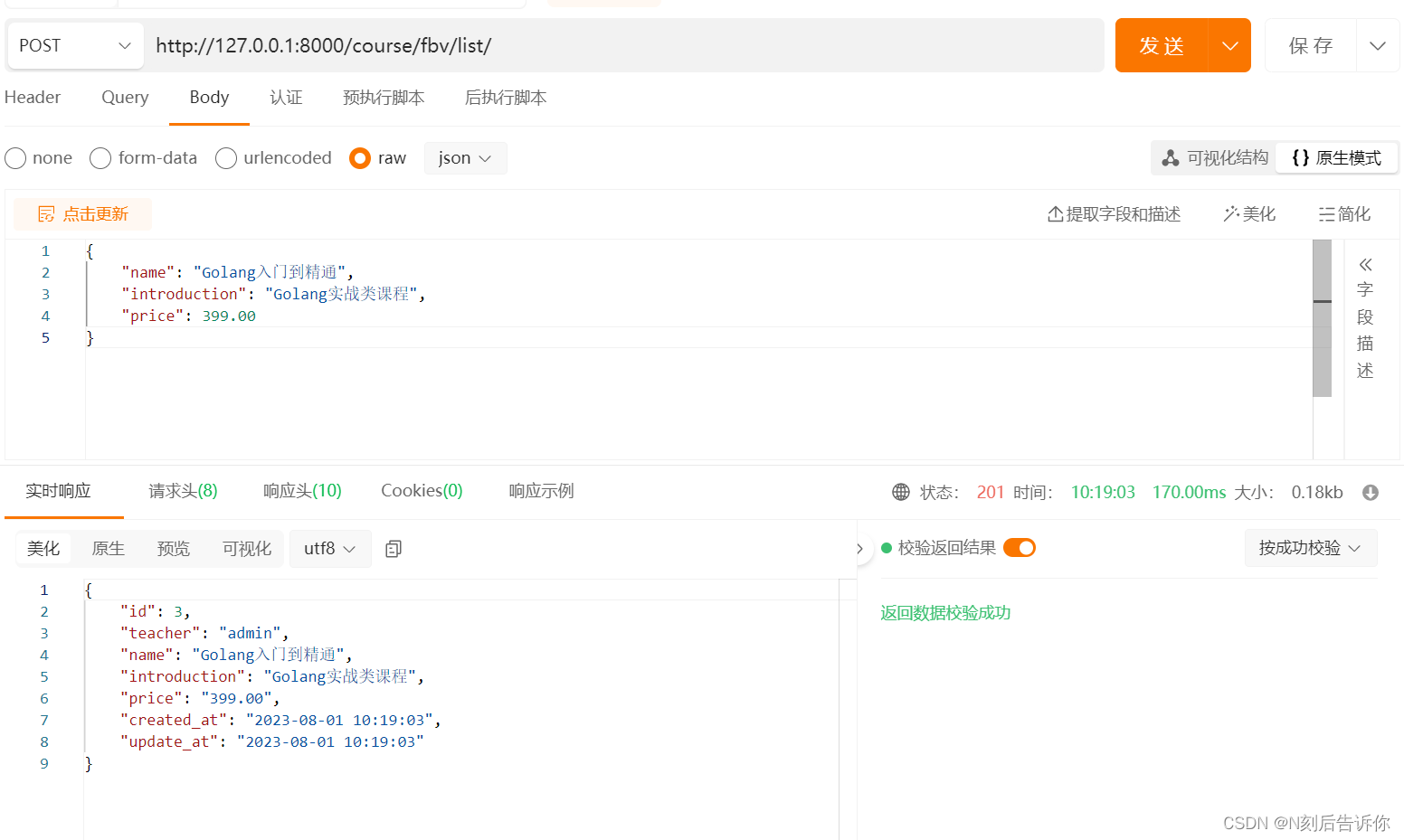The height and width of the screenshot is (840, 1404).
Task: Select the none body type radio
Action: pos(15,158)
